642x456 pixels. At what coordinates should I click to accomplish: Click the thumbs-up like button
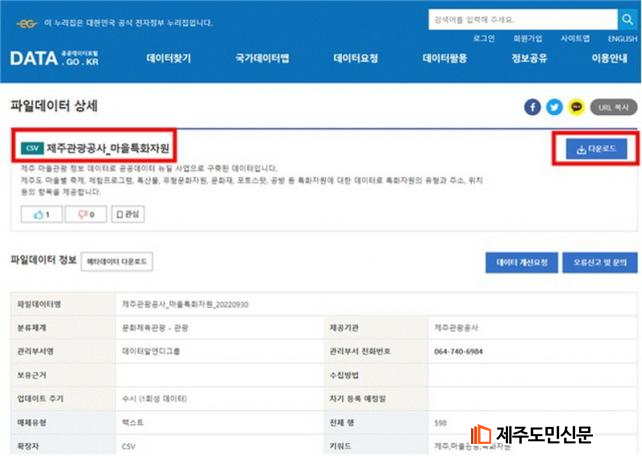pos(42,214)
